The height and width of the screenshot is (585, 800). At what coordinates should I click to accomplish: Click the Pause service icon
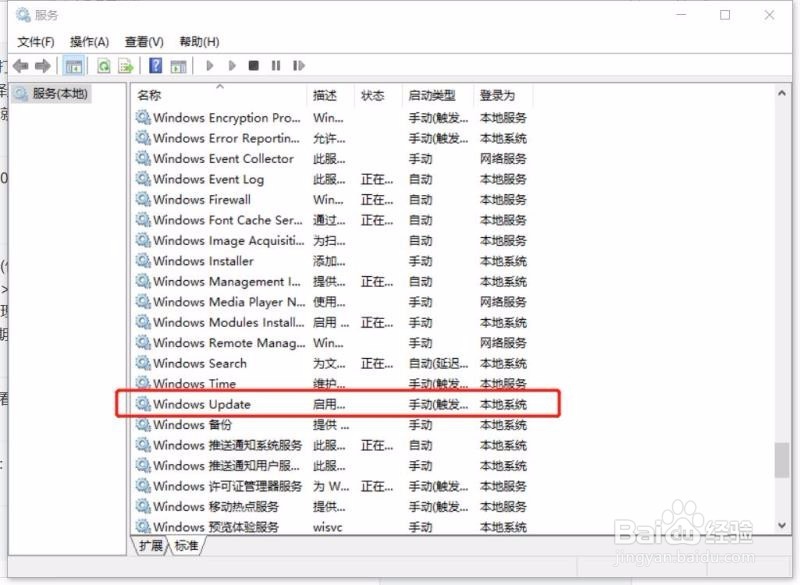pyautogui.click(x=276, y=65)
